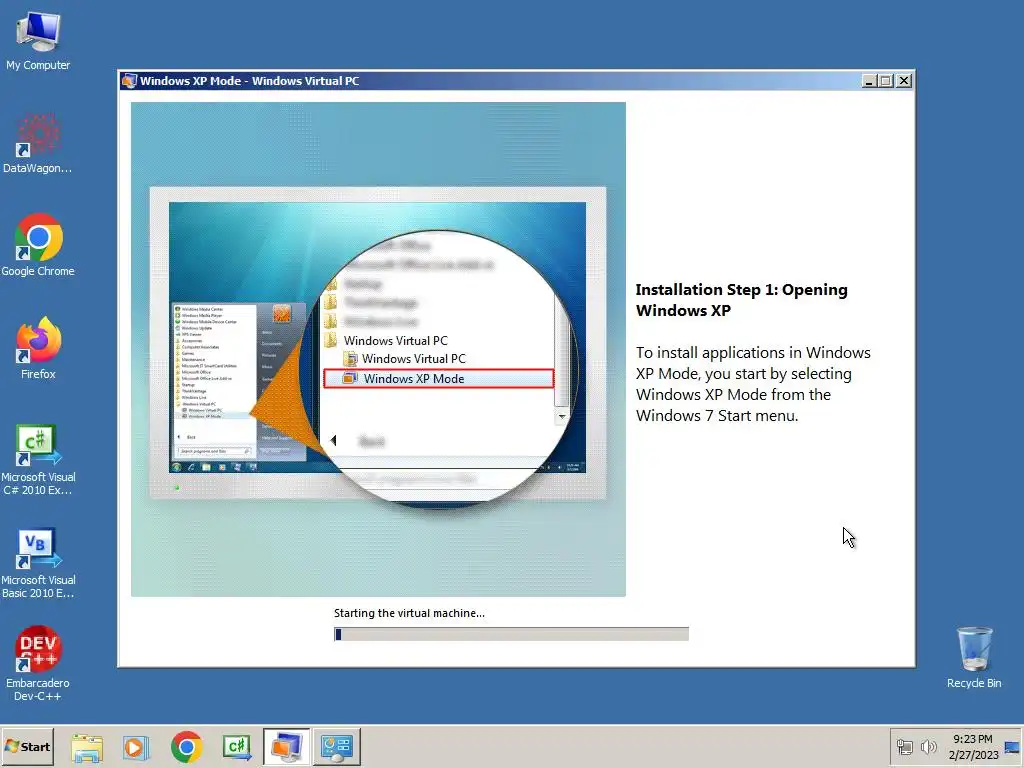This screenshot has width=1024, height=768.
Task: Open Windows Explorer from taskbar
Action: point(87,747)
